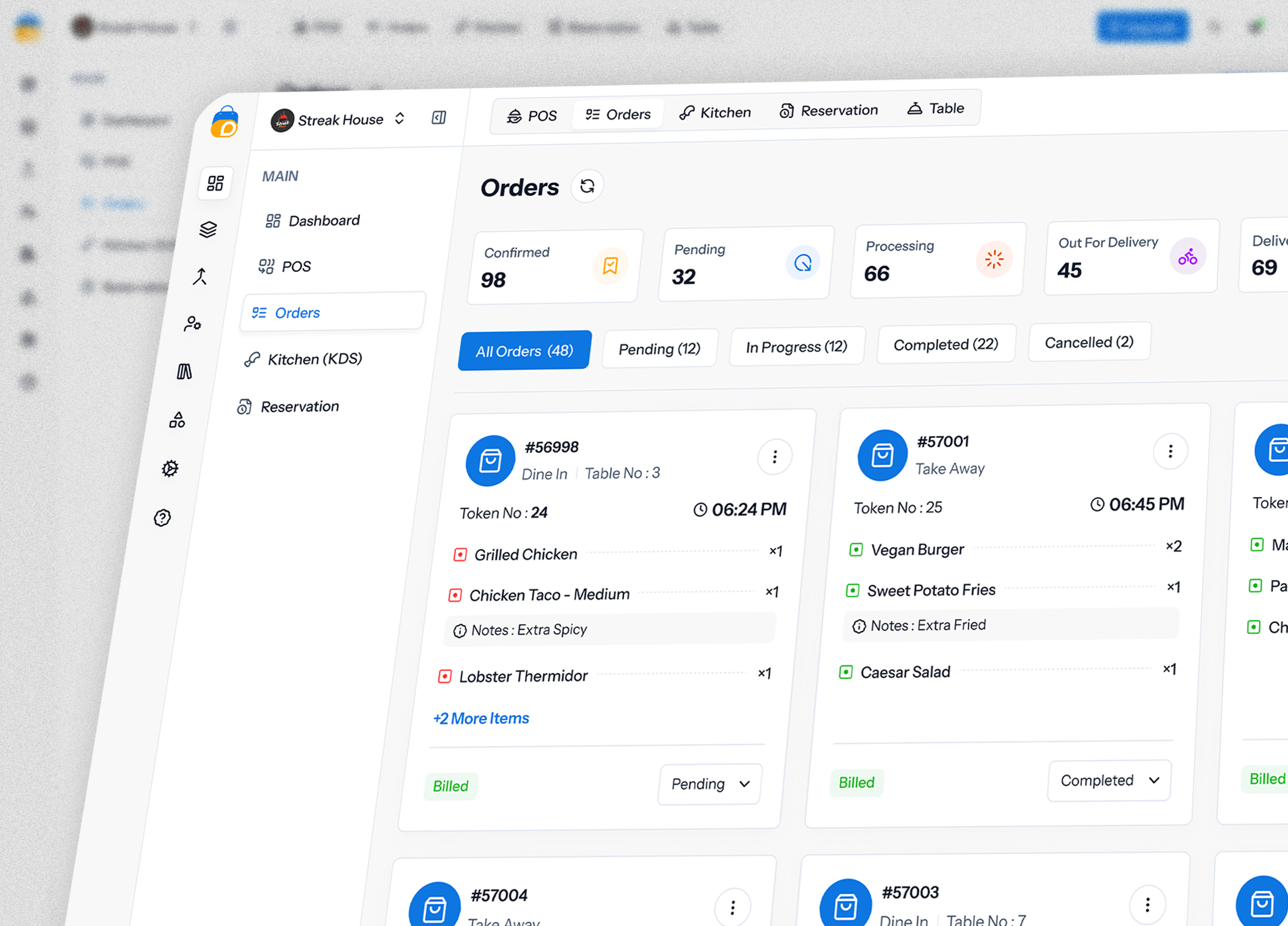Open three-dot menu for order #56998
This screenshot has height=926, width=1288.
click(x=774, y=456)
